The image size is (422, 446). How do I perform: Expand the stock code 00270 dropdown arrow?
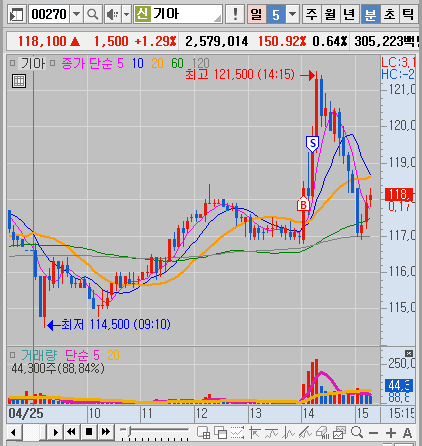(76, 14)
